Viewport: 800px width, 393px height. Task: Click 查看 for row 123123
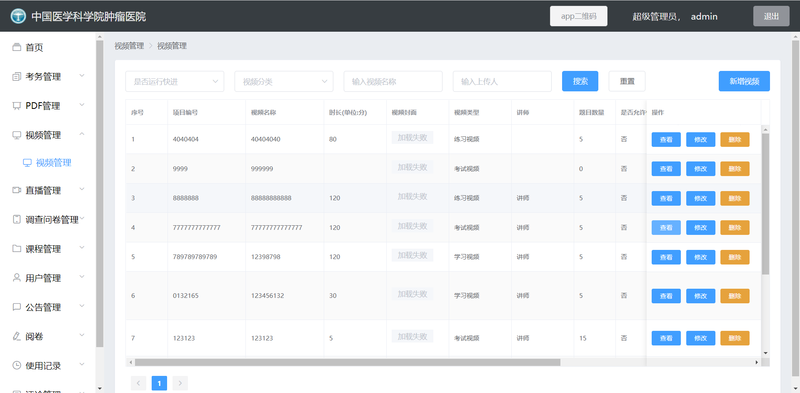[666, 338]
